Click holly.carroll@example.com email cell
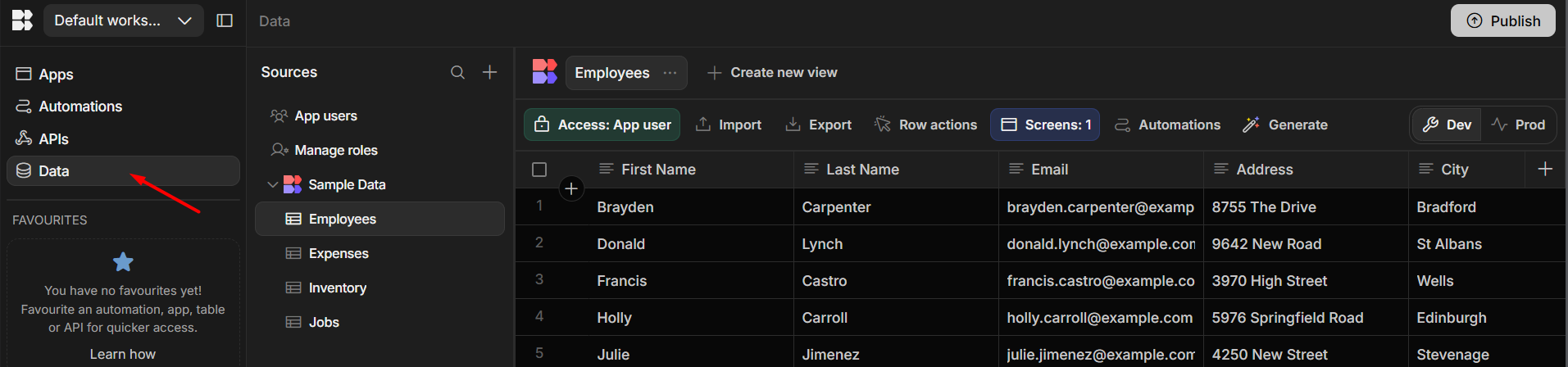 coord(1101,318)
